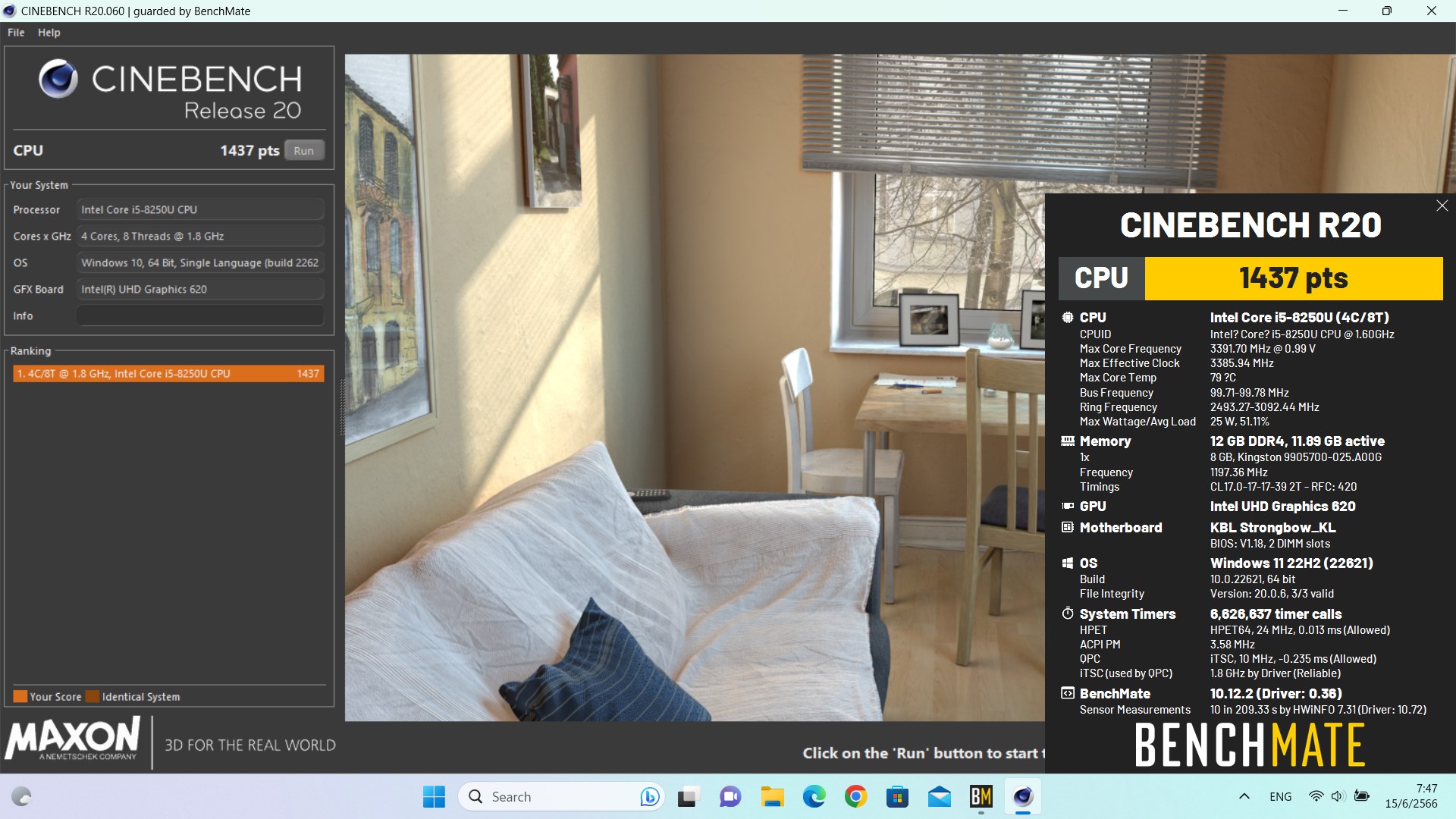This screenshot has height=819, width=1456.
Task: Click the OS field showing Windows 10
Action: pyautogui.click(x=200, y=262)
